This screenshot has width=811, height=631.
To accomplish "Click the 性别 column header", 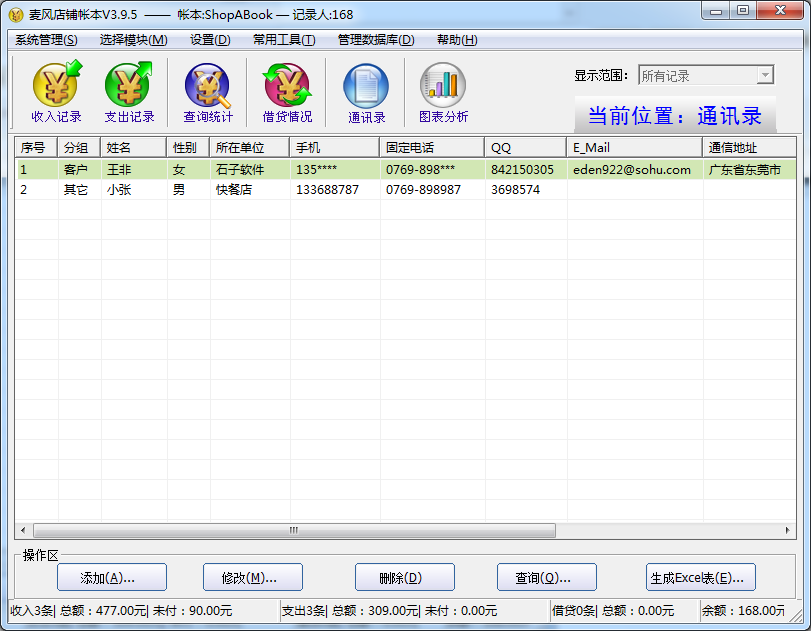I will pos(188,148).
